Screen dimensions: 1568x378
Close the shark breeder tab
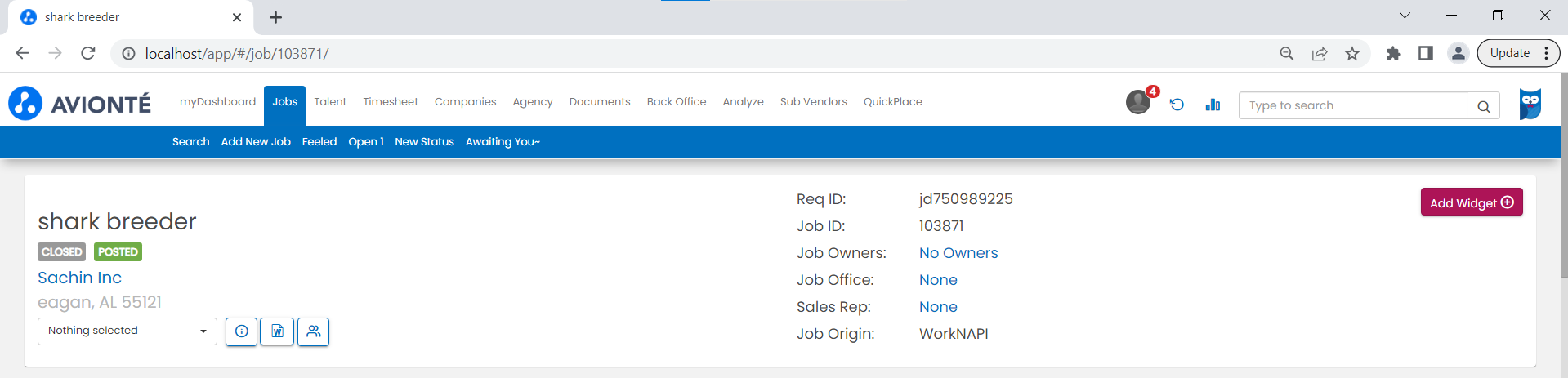pyautogui.click(x=237, y=17)
